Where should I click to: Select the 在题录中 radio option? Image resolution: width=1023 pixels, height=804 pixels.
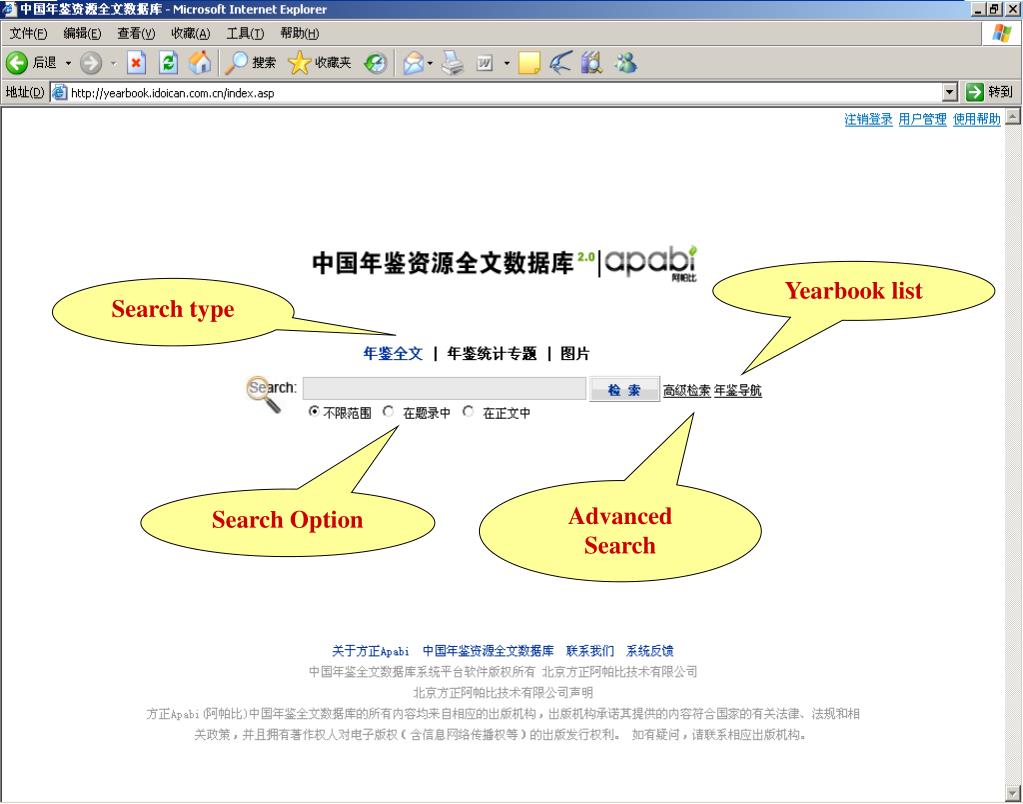click(x=388, y=412)
